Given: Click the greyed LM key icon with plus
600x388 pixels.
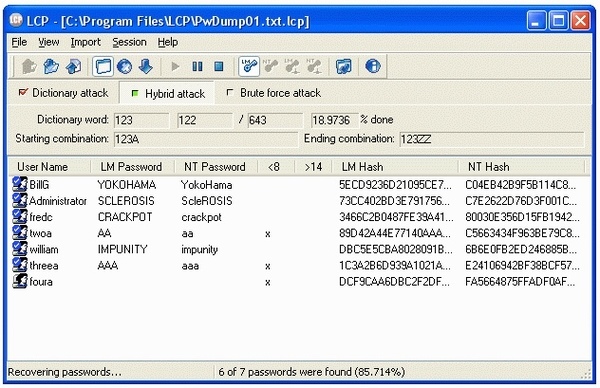Looking at the screenshot, I should (292, 67).
